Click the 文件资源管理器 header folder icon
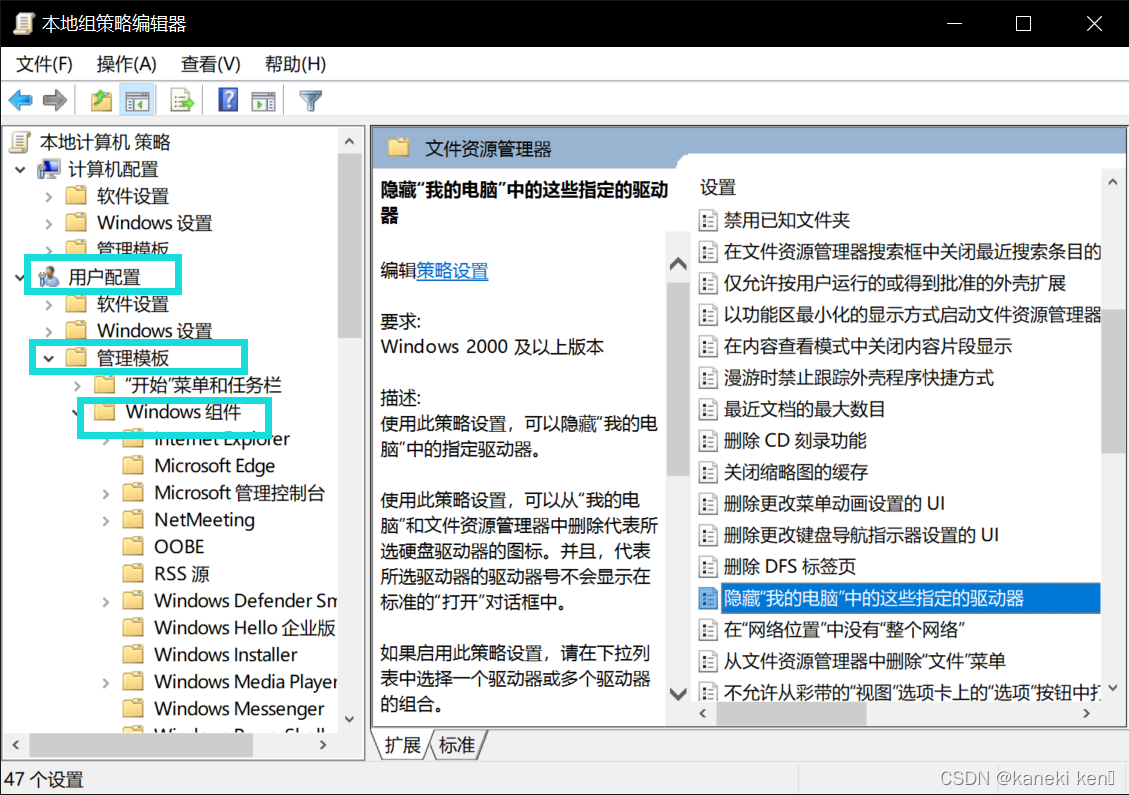Viewport: 1129px width, 795px height. click(x=398, y=148)
